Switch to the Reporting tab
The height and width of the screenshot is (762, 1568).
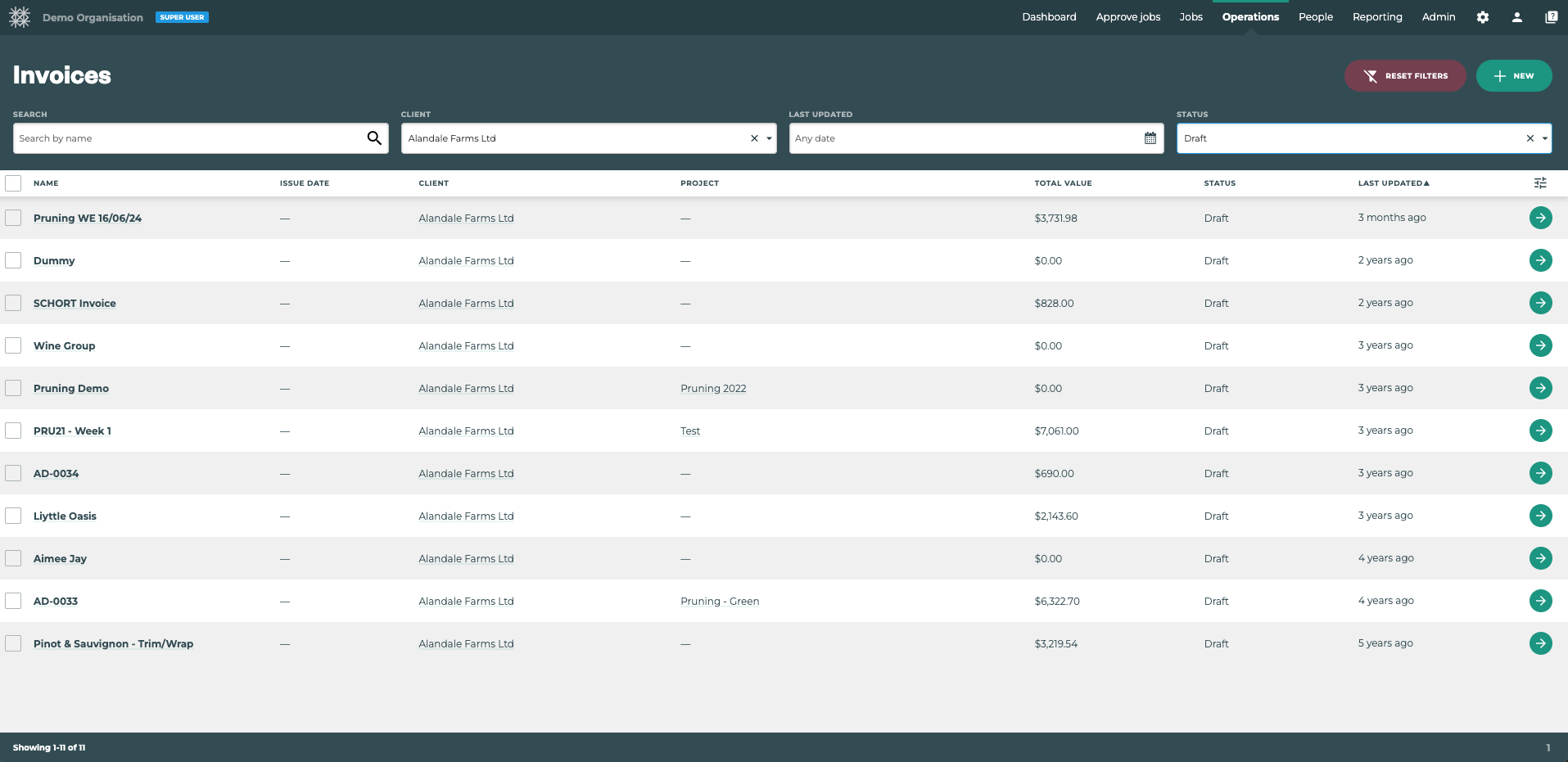tap(1377, 16)
